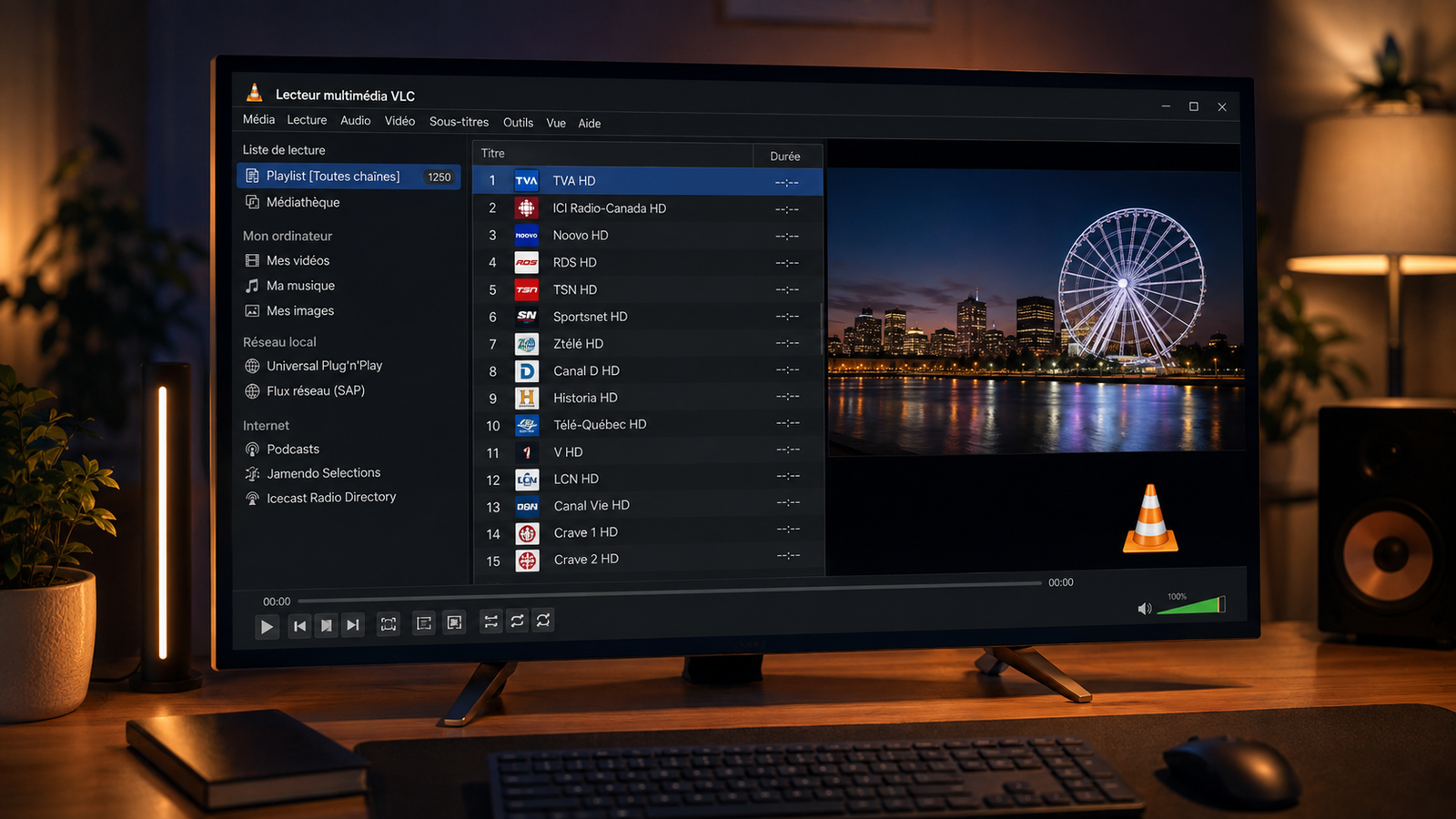Open the Média menu
Image resolution: width=1456 pixels, height=819 pixels.
[258, 119]
